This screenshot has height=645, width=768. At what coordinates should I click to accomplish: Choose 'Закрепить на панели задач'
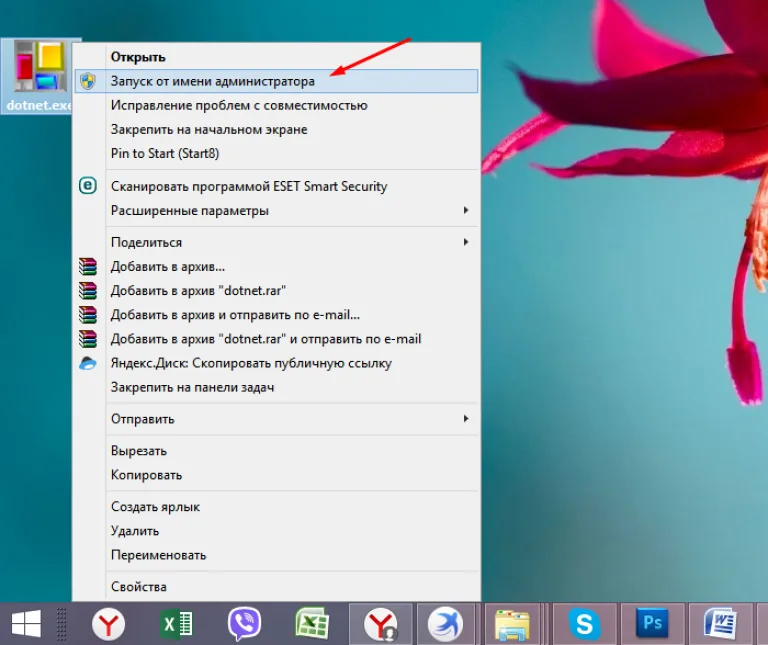click(x=192, y=387)
